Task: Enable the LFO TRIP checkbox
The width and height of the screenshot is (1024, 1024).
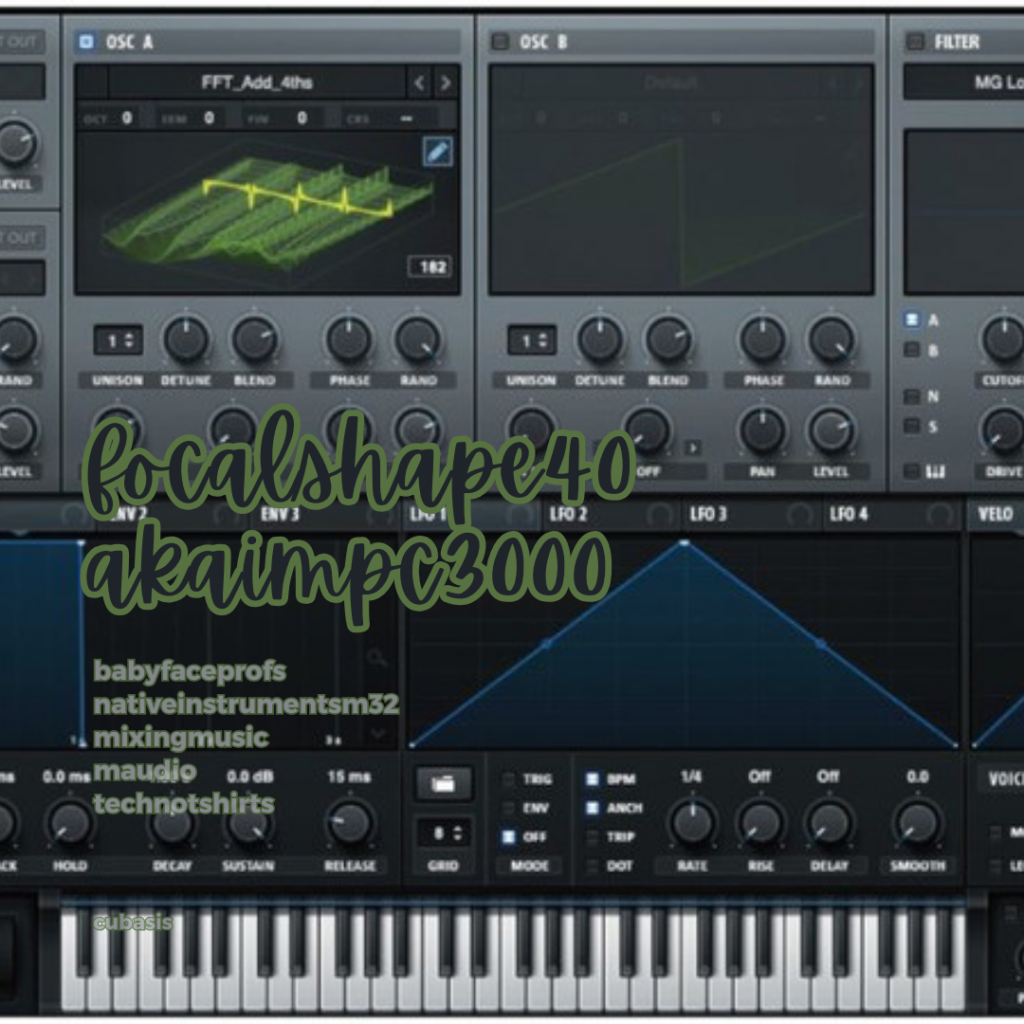Action: (x=592, y=837)
